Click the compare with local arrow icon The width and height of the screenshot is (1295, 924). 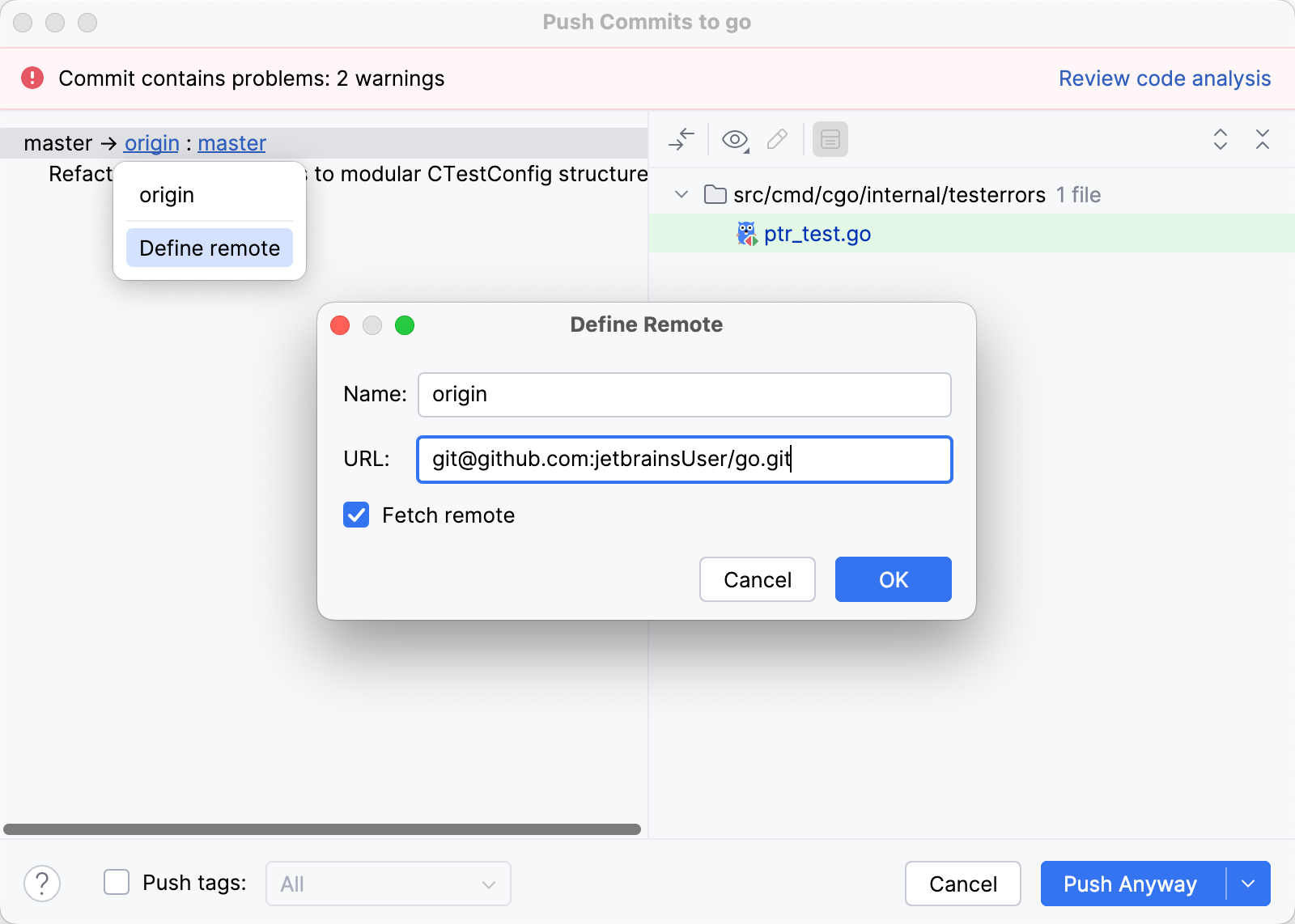(680, 139)
